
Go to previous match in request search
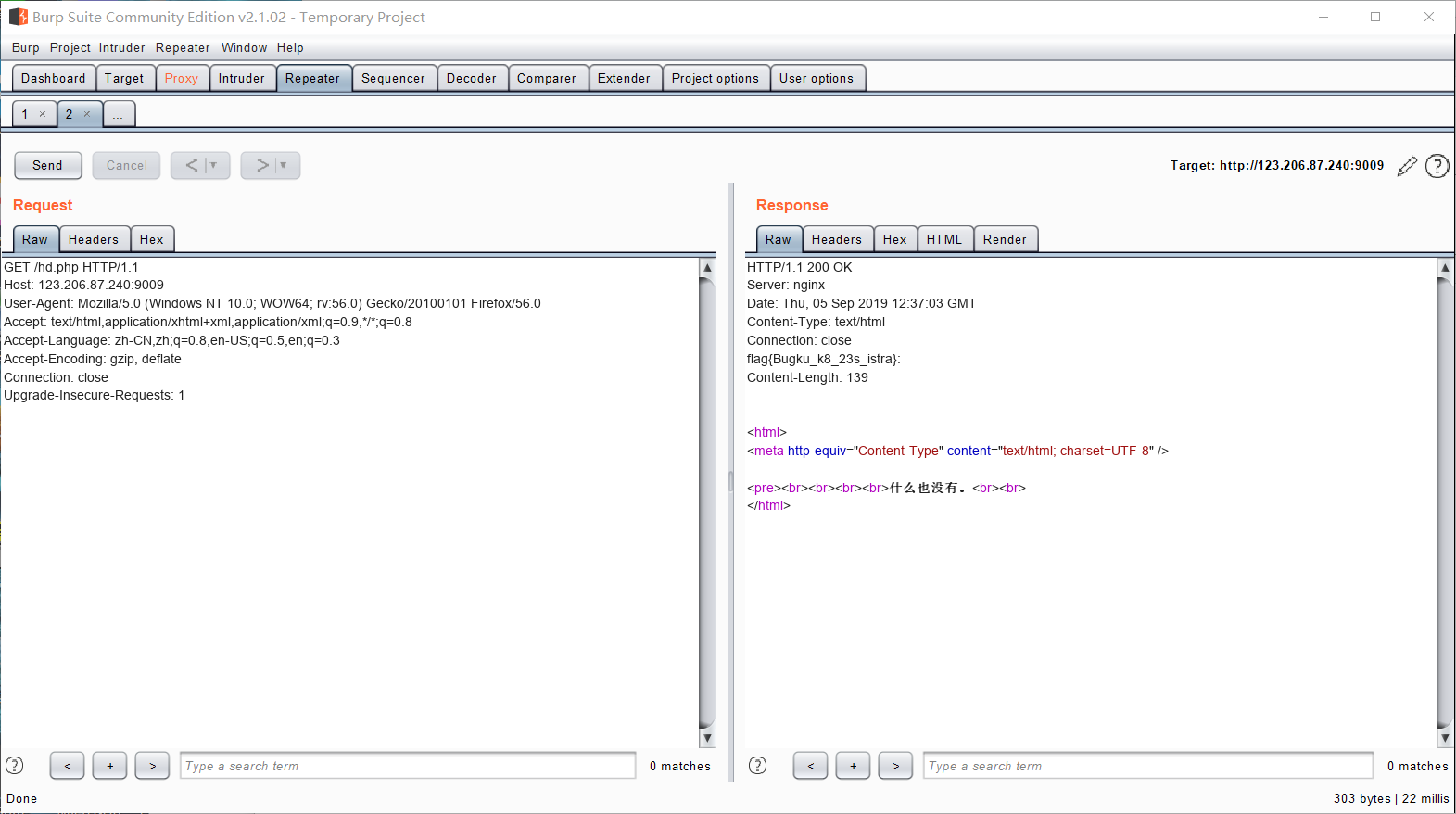coord(68,766)
